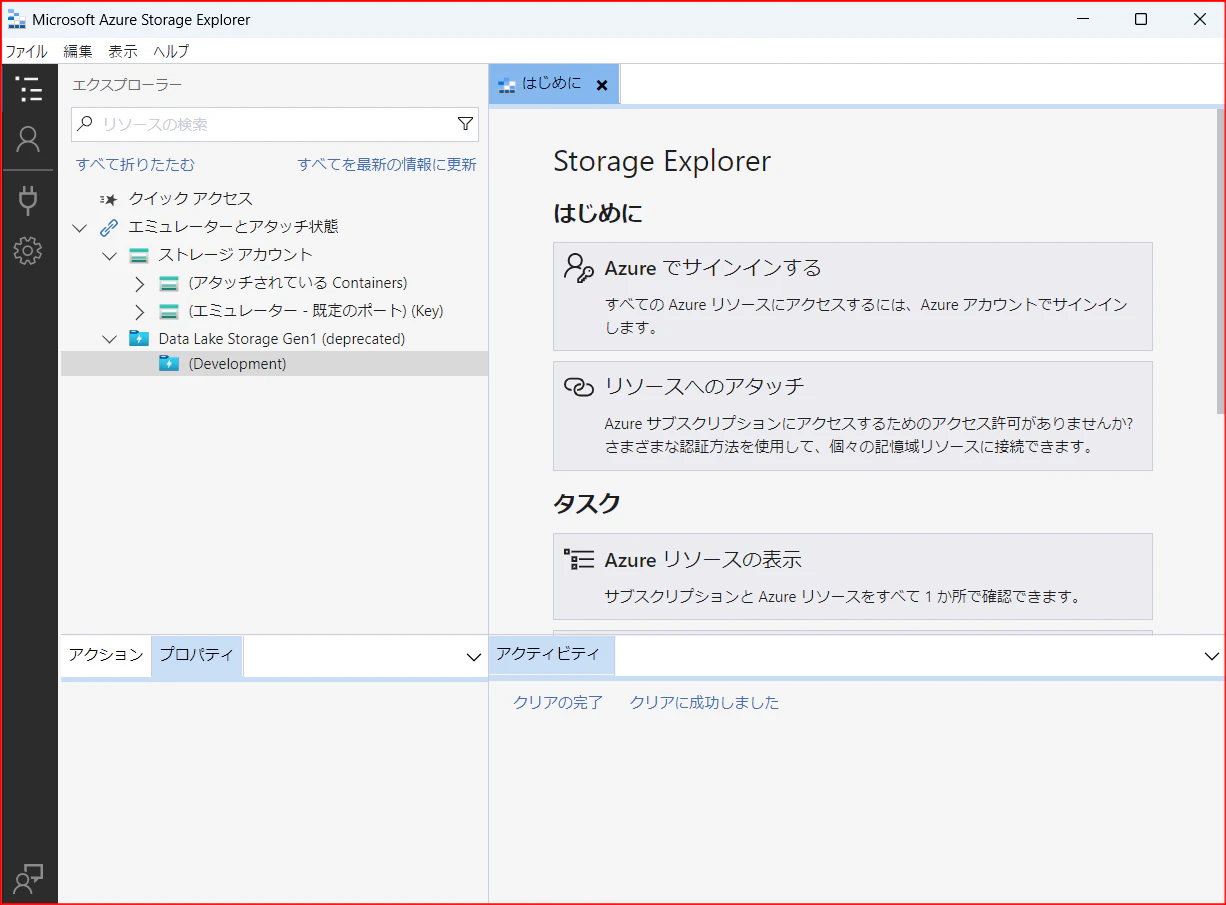Click the list icon beside Azure リソースの表示
Image resolution: width=1226 pixels, height=905 pixels.
(578, 560)
